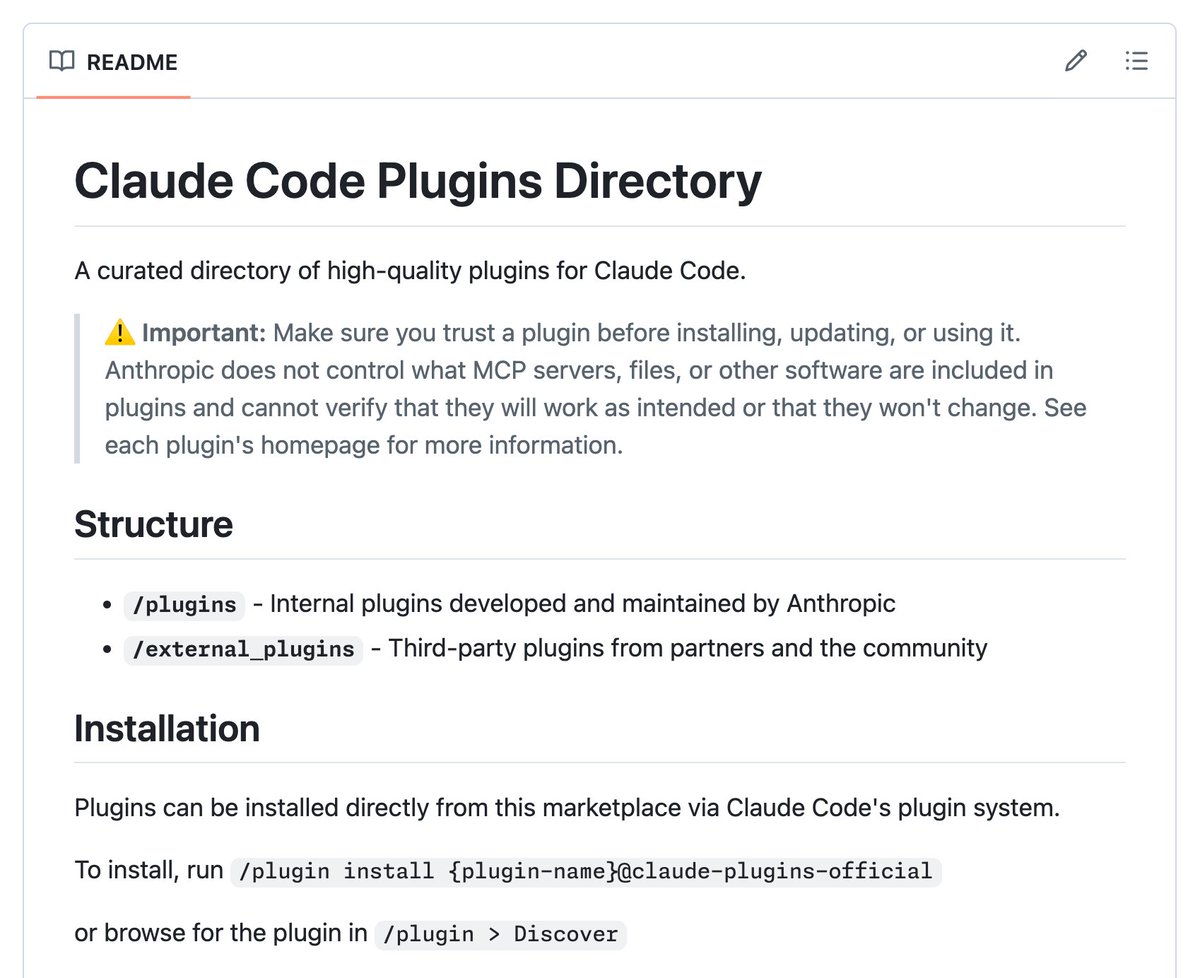
Task: Click 'Plugins can be installed directly from this marketplace' line
Action: point(567,807)
